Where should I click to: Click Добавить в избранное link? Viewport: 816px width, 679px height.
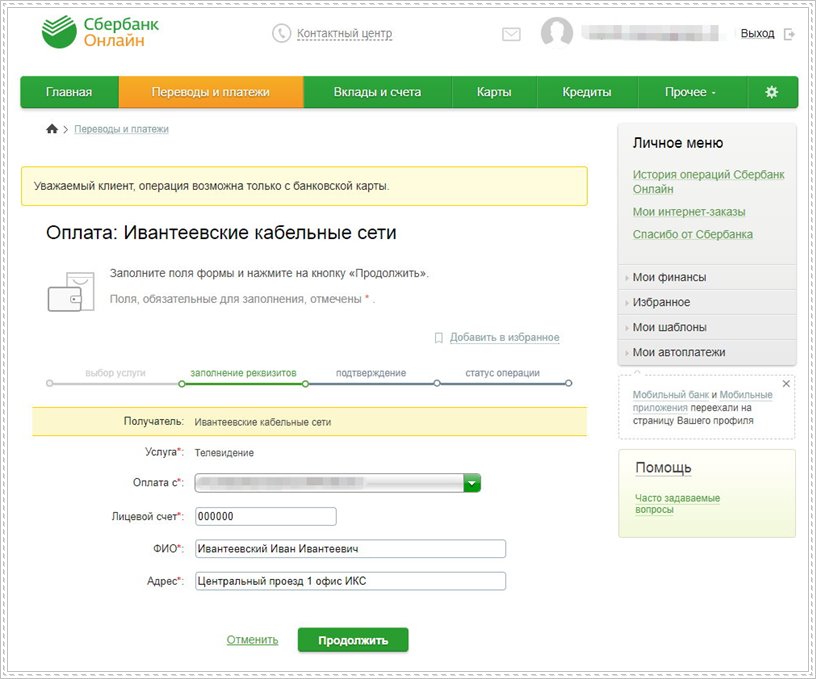tap(504, 337)
